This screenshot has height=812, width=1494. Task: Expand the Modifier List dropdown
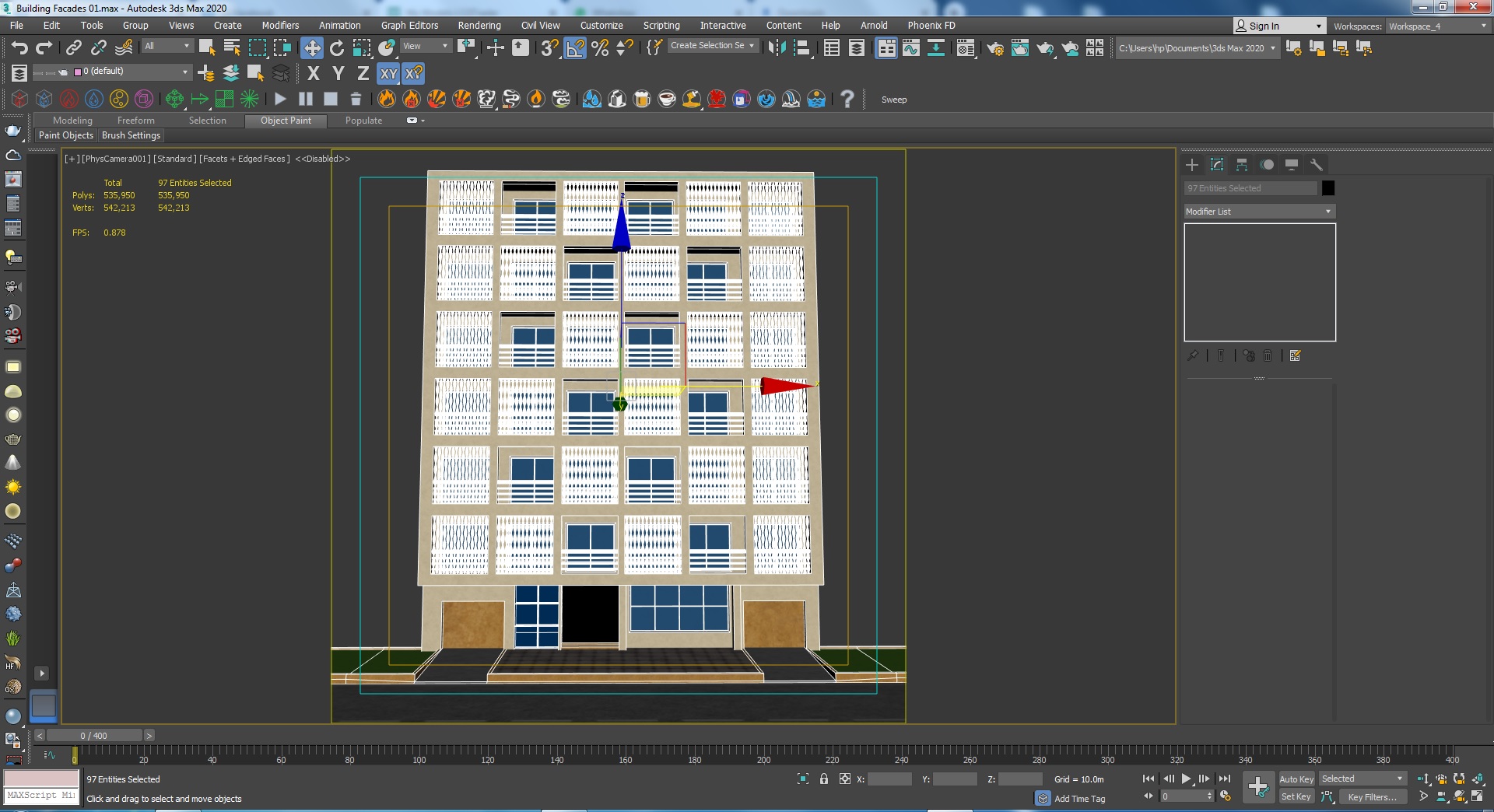point(1259,212)
